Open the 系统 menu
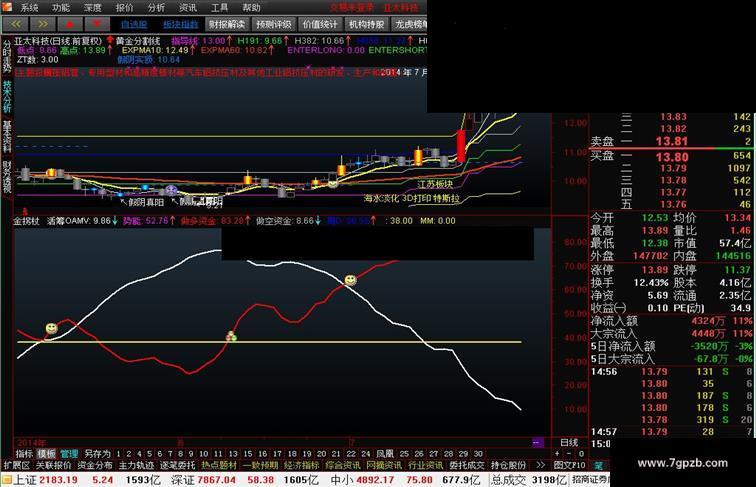 [29, 8]
